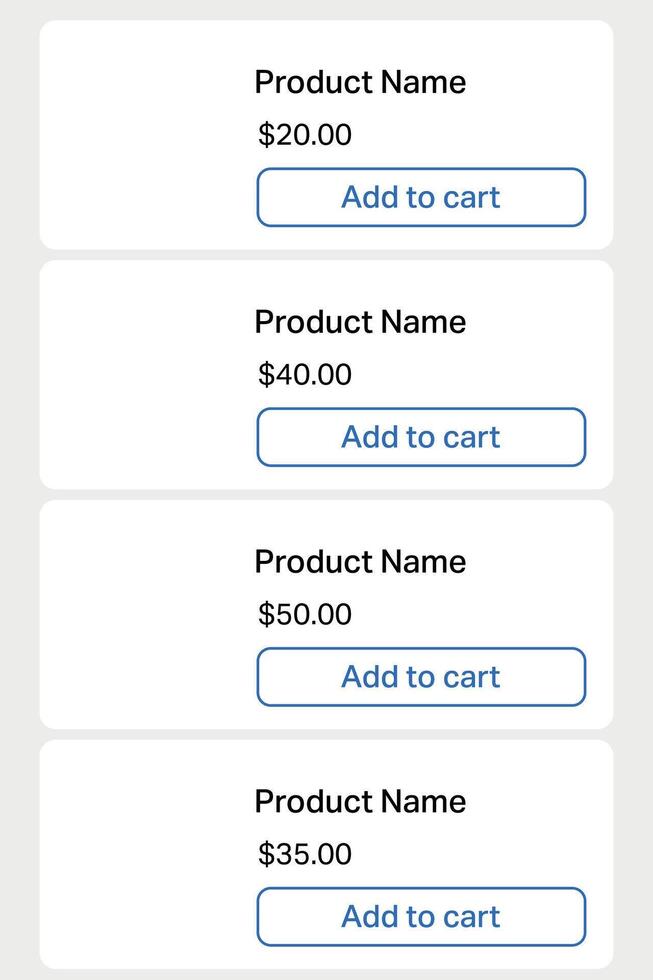Click Add to cart for the $50.00 product
The height and width of the screenshot is (980, 653).
pyautogui.click(x=420, y=677)
